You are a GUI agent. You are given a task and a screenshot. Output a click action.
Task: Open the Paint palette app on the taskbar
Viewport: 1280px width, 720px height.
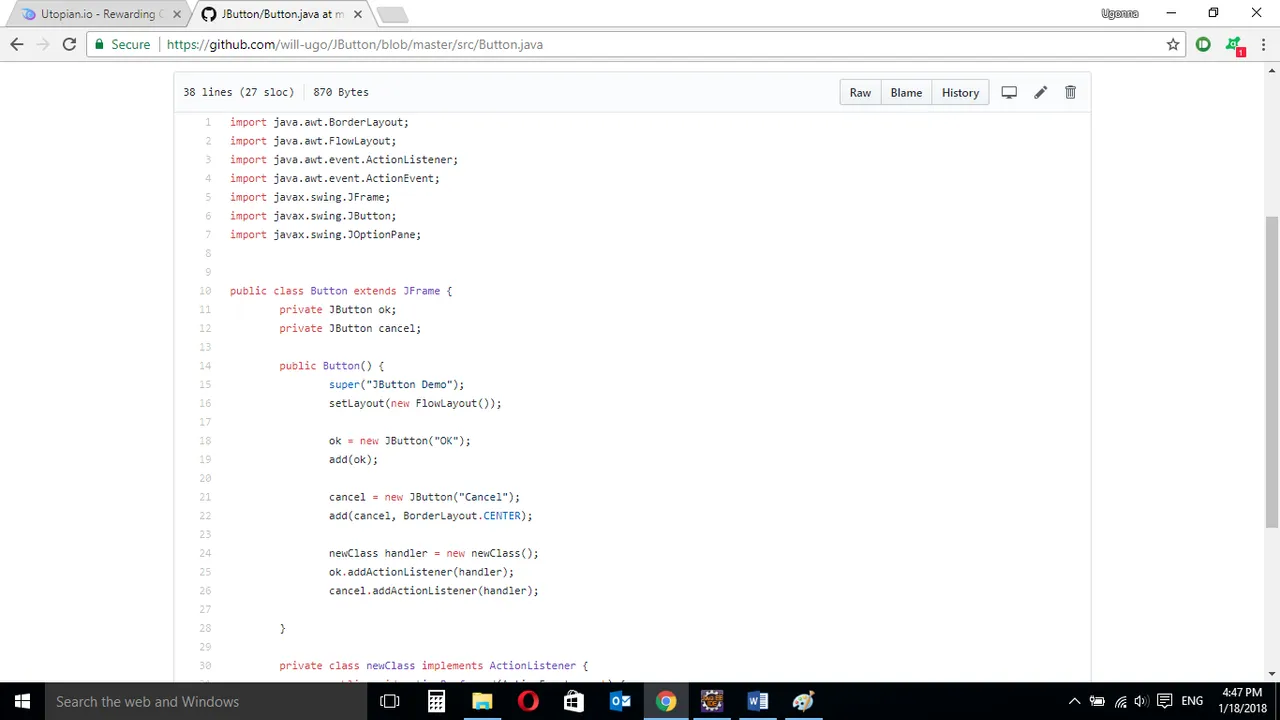point(804,701)
